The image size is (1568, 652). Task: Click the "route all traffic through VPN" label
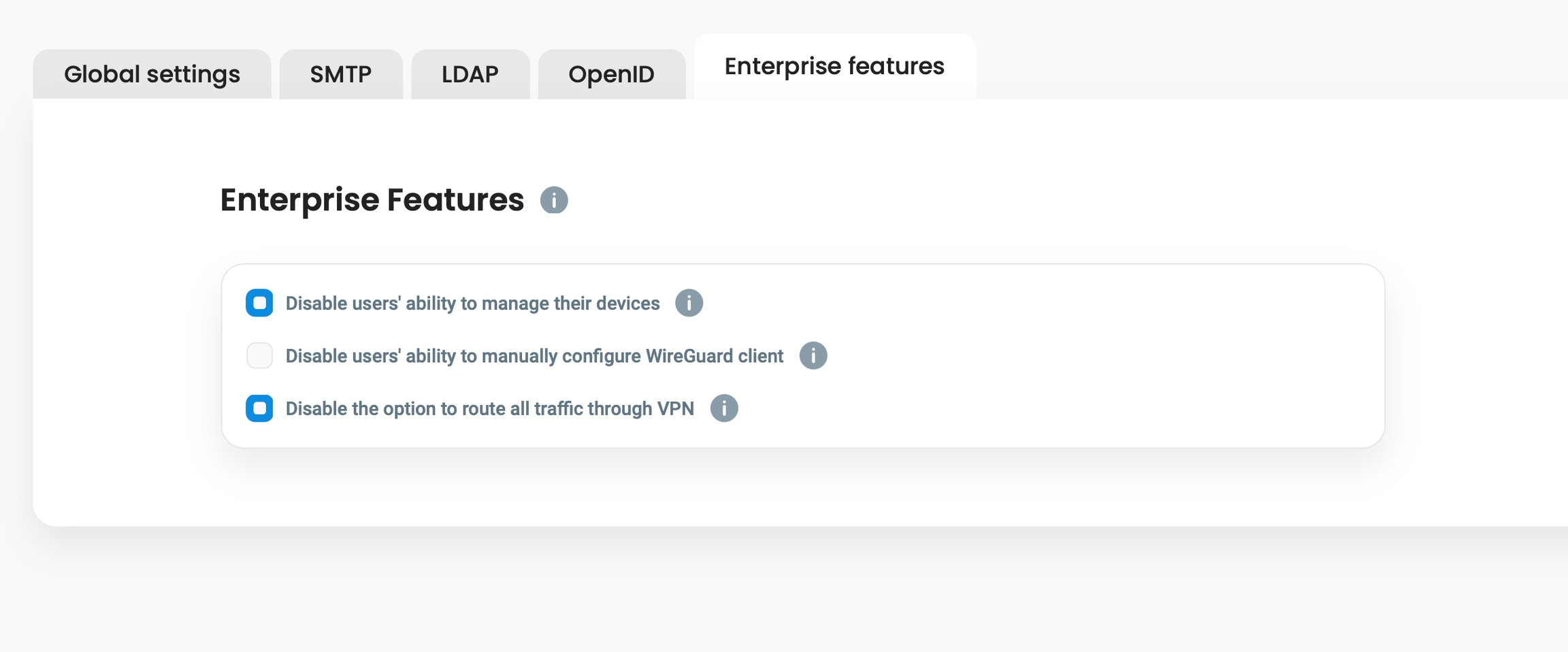tap(489, 409)
